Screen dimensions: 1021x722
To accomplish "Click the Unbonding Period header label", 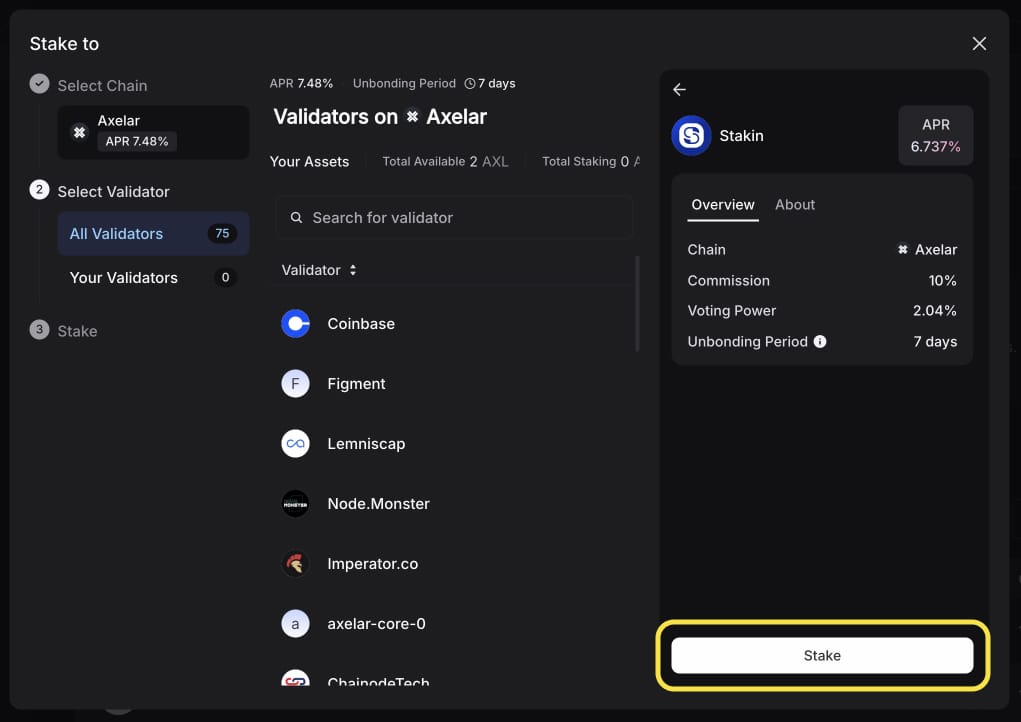I will pos(404,83).
